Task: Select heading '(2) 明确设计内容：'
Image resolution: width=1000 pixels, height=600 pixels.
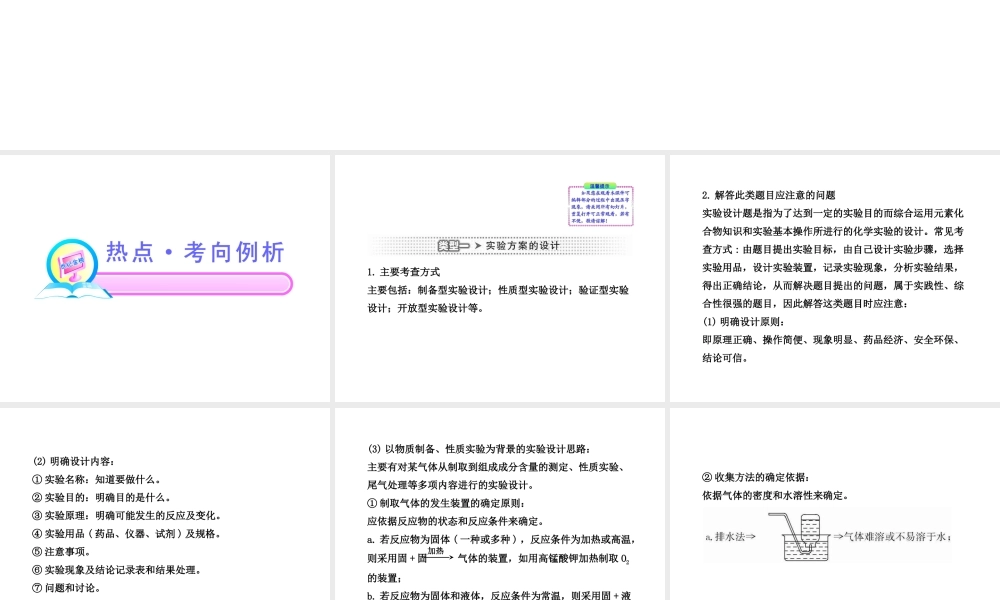Action: tap(74, 461)
